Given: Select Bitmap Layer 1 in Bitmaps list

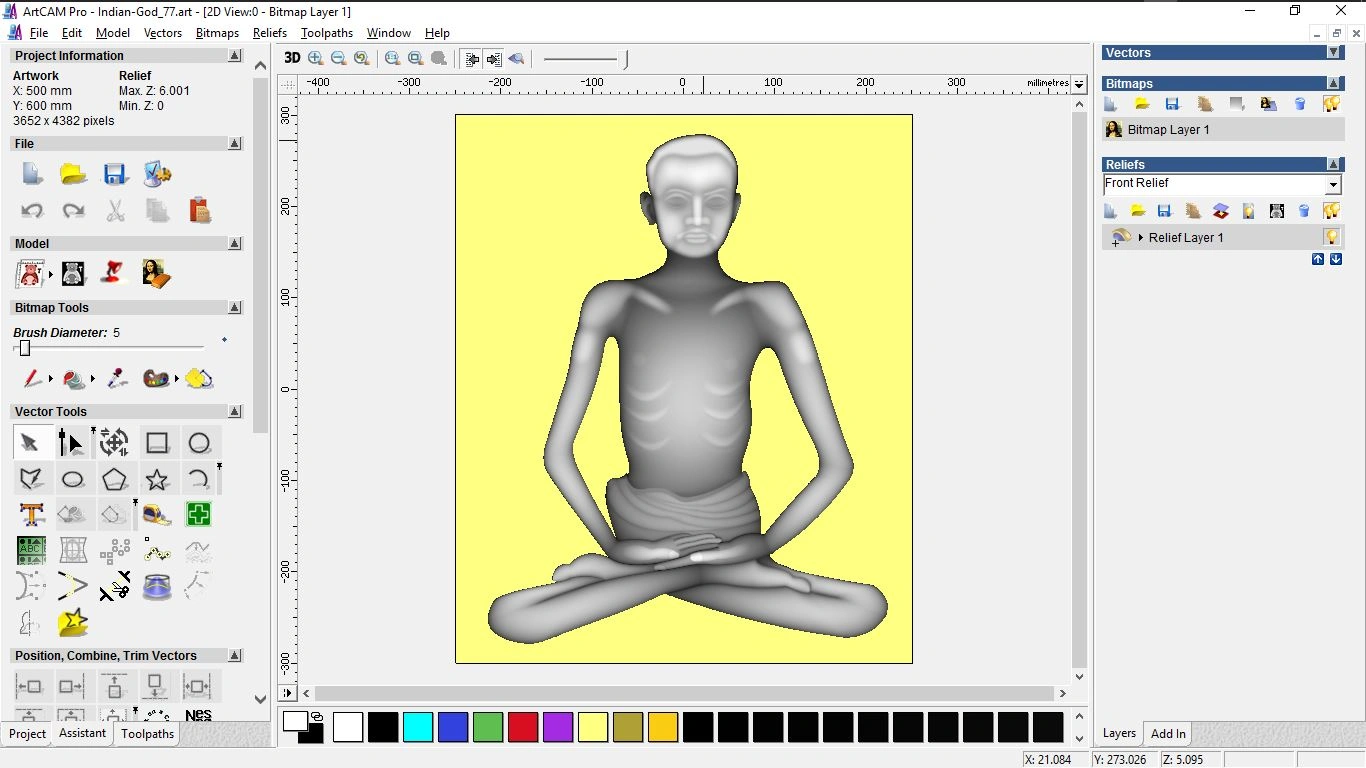Looking at the screenshot, I should click(x=1168, y=130).
